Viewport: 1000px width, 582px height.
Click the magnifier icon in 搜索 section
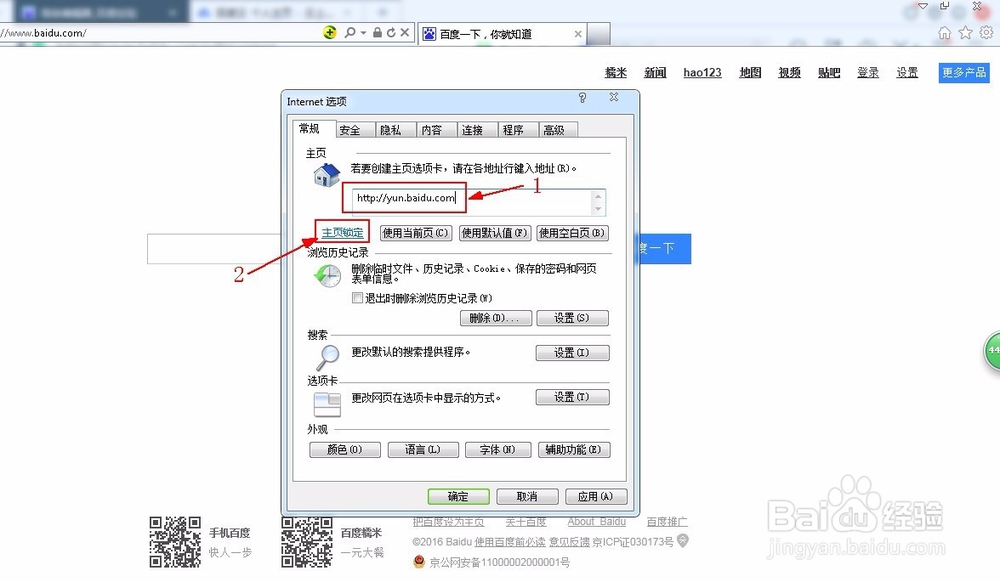327,358
